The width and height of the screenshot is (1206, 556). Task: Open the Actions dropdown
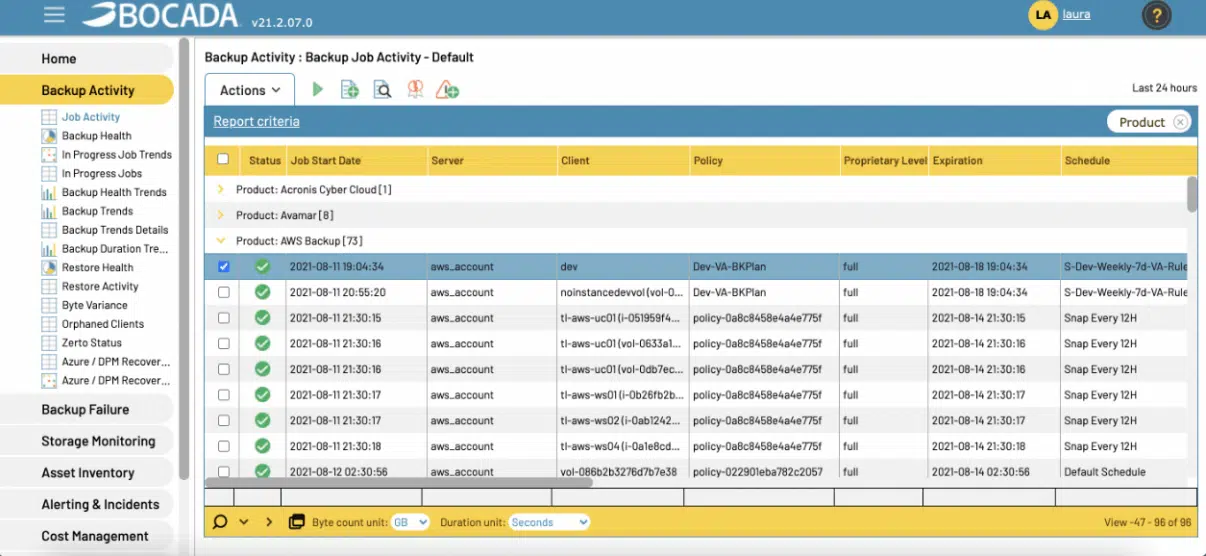click(x=250, y=90)
